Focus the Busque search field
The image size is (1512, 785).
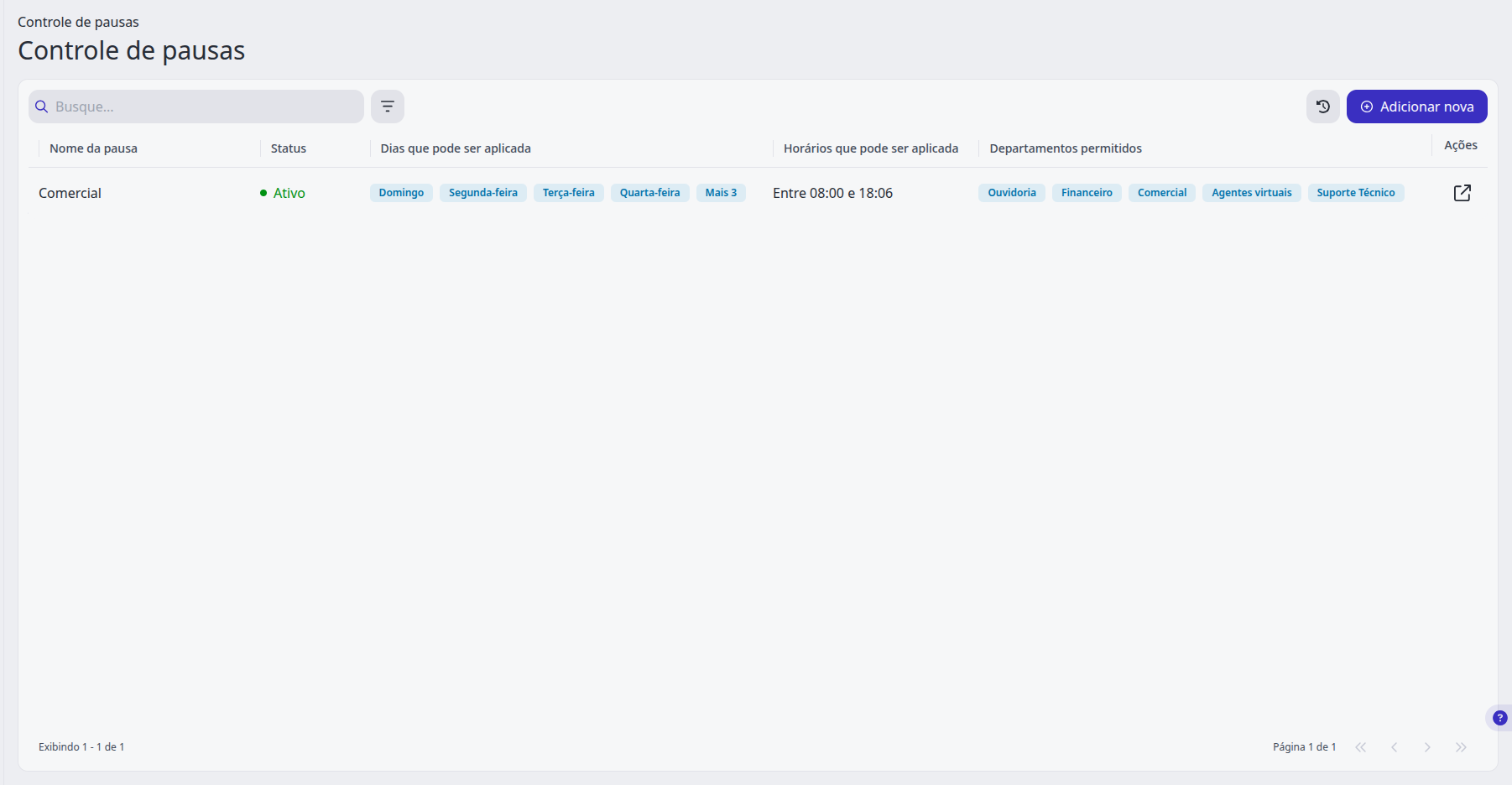(x=196, y=107)
